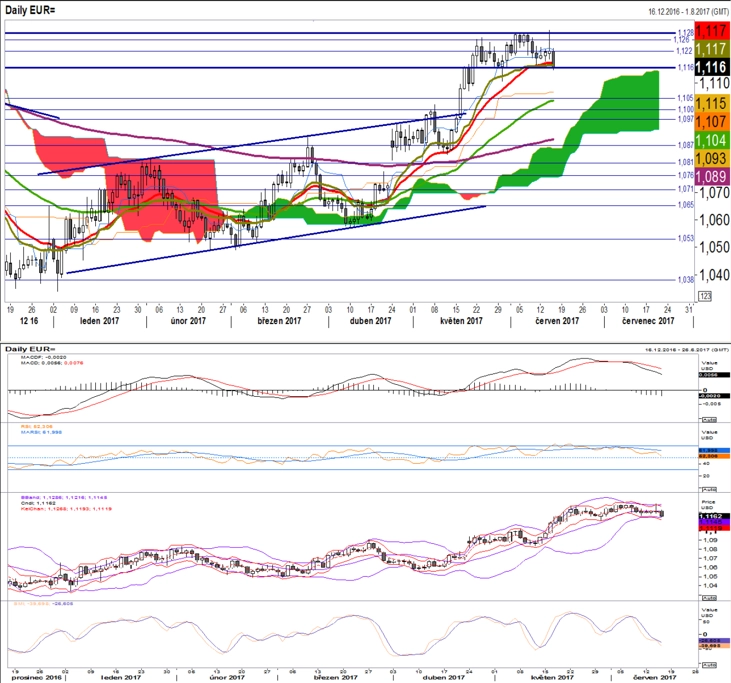The height and width of the screenshot is (683, 731).
Task: Select the purple 1,089 moving average label
Action: point(711,176)
